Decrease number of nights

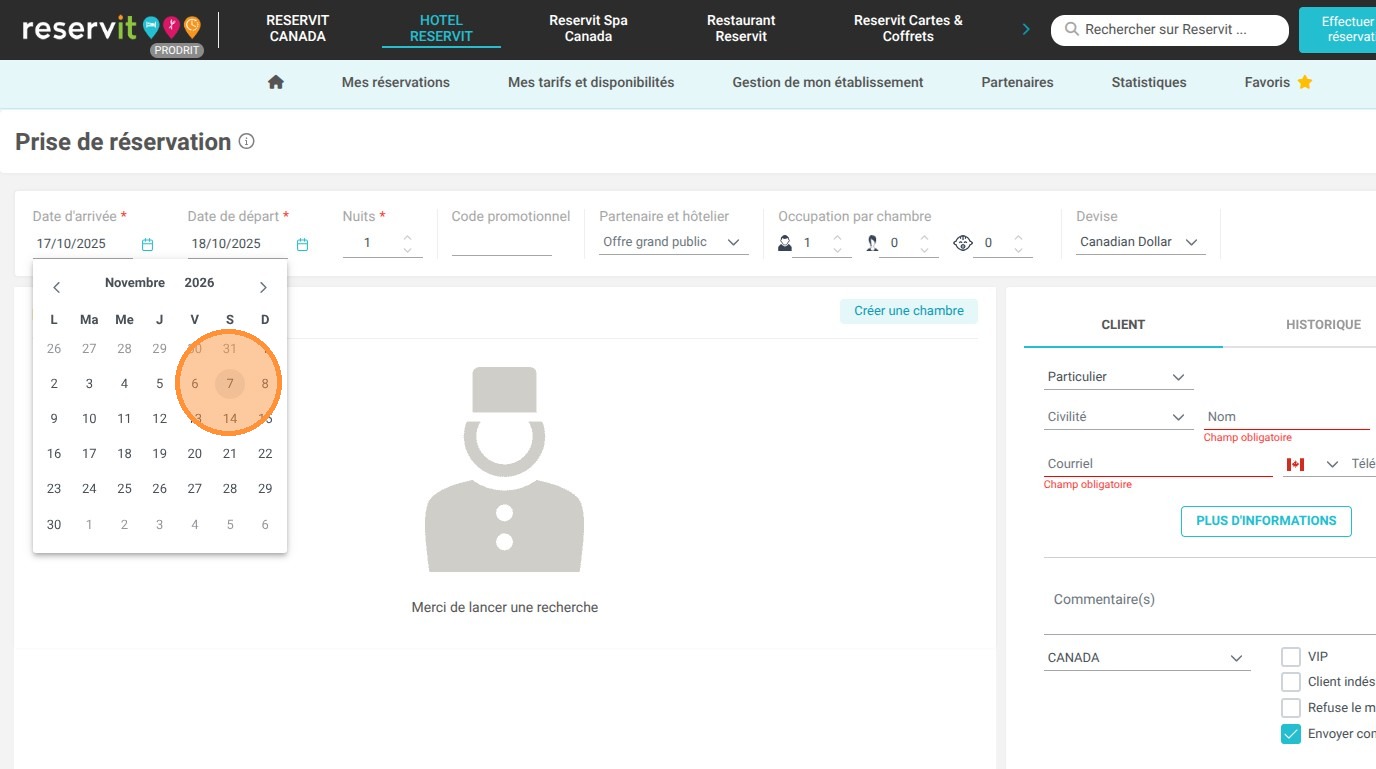tap(407, 249)
